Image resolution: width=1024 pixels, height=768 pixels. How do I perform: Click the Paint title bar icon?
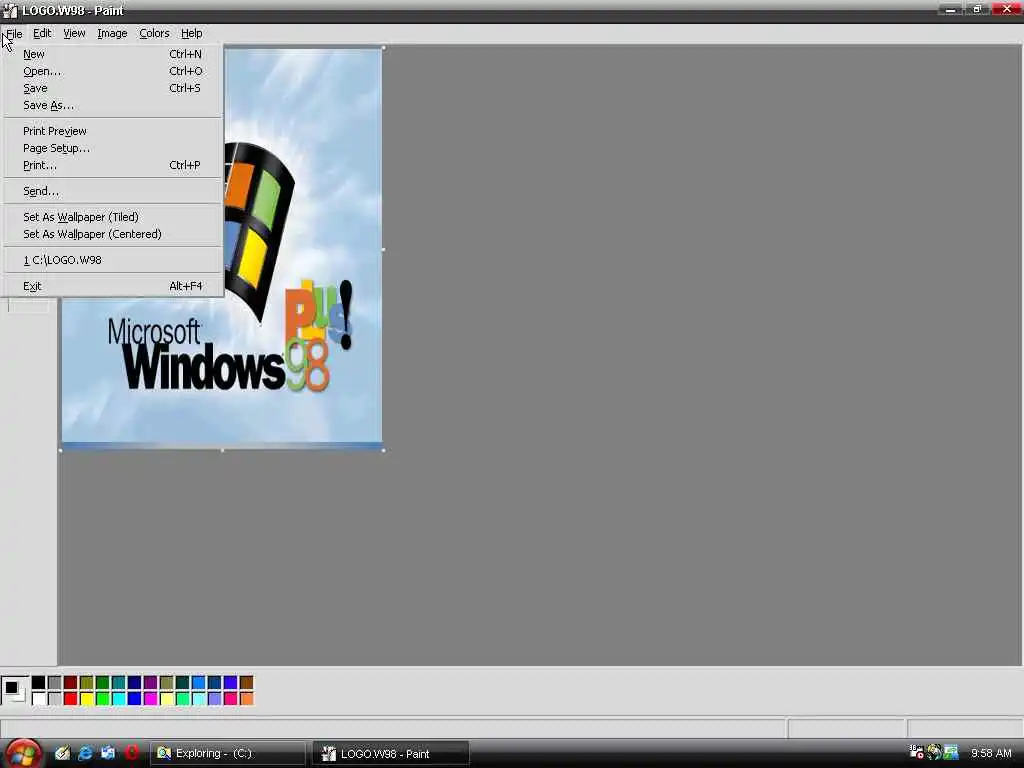click(x=10, y=10)
